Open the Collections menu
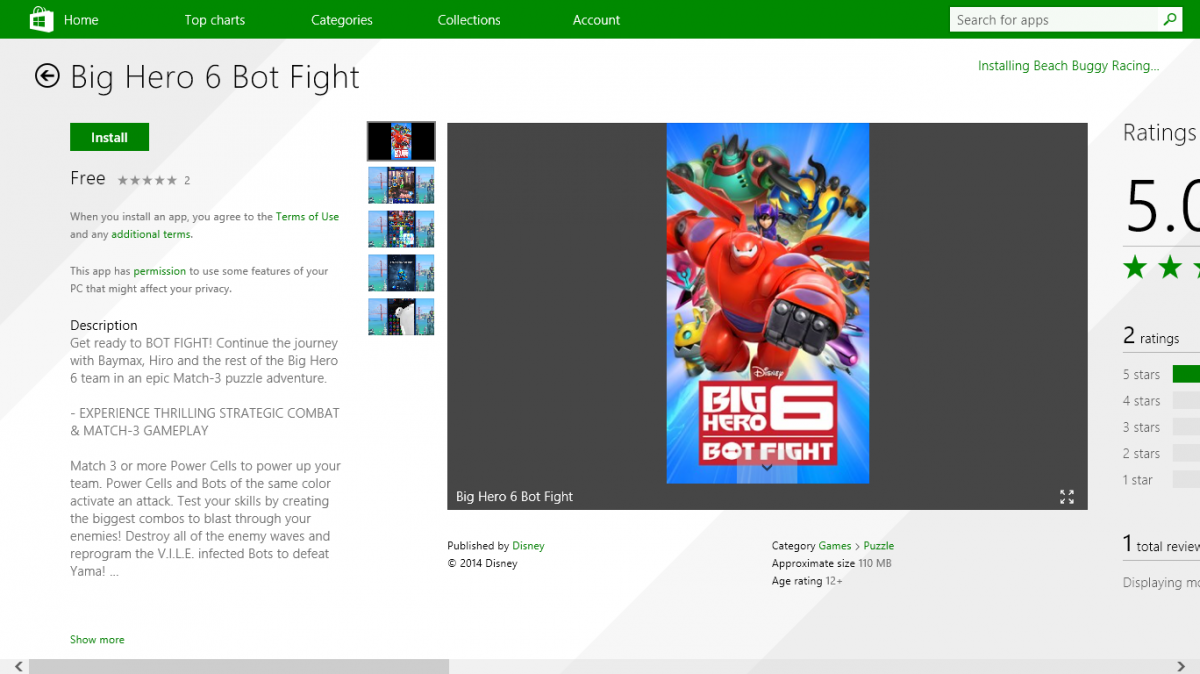This screenshot has height=674, width=1200. coord(469,20)
